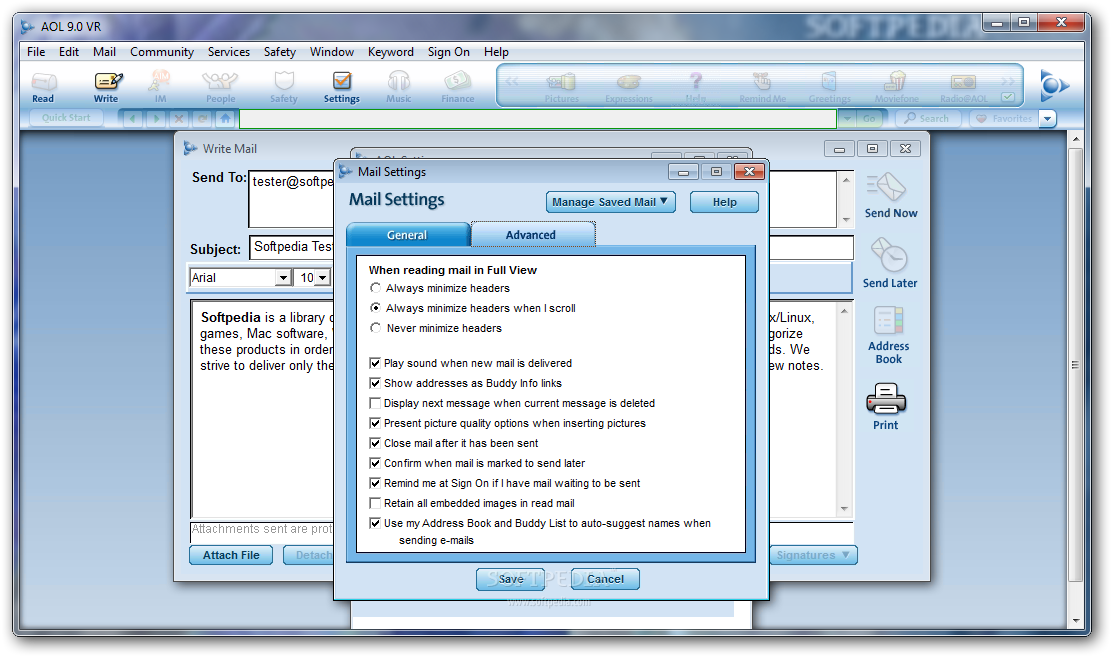The width and height of the screenshot is (1112, 657).
Task: Open the Keyword menu
Action: pos(391,52)
